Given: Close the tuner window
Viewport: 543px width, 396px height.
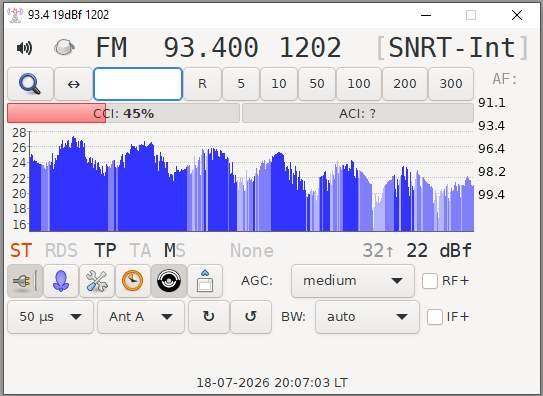Looking at the screenshot, I should click(x=517, y=15).
